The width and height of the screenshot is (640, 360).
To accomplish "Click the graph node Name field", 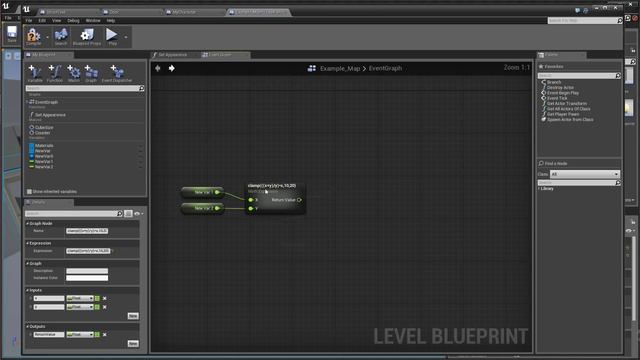I will [x=87, y=231].
